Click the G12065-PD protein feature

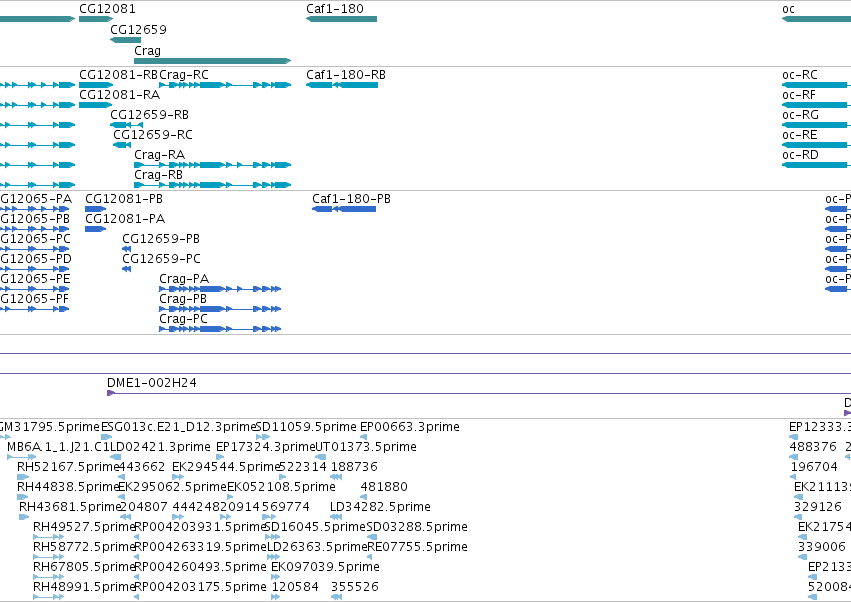(35, 269)
